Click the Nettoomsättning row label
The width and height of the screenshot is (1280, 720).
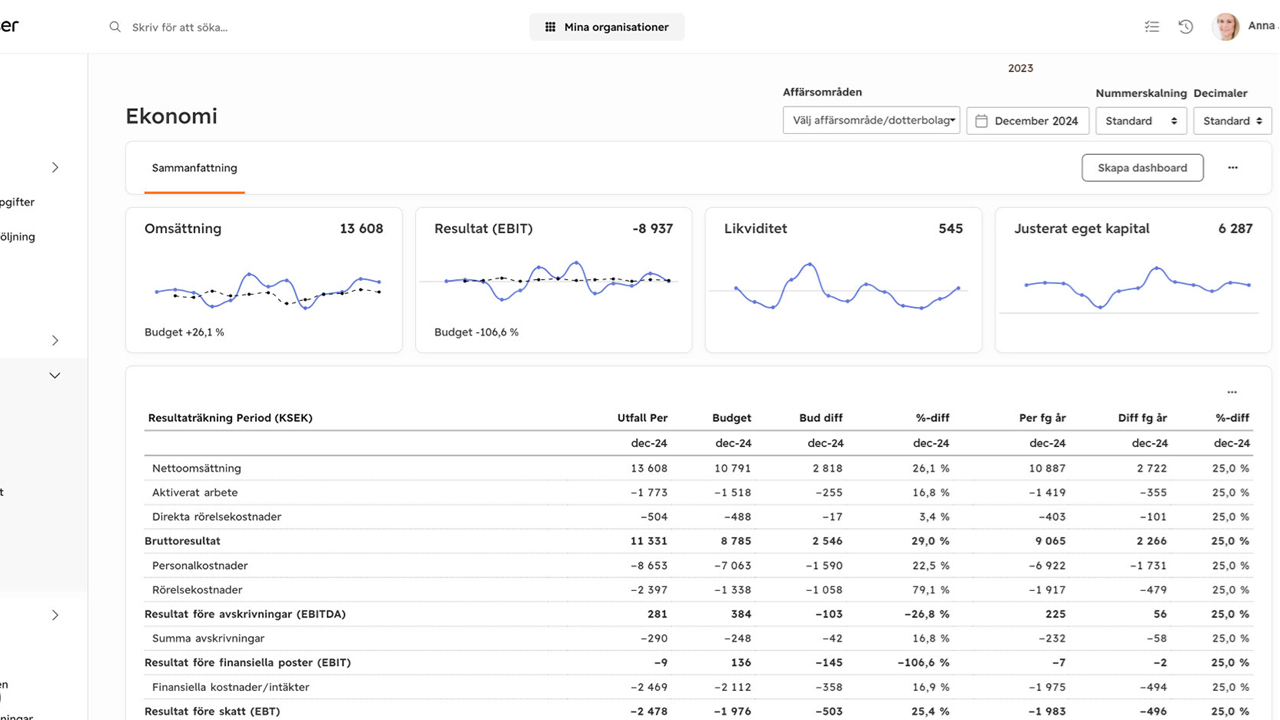point(196,468)
